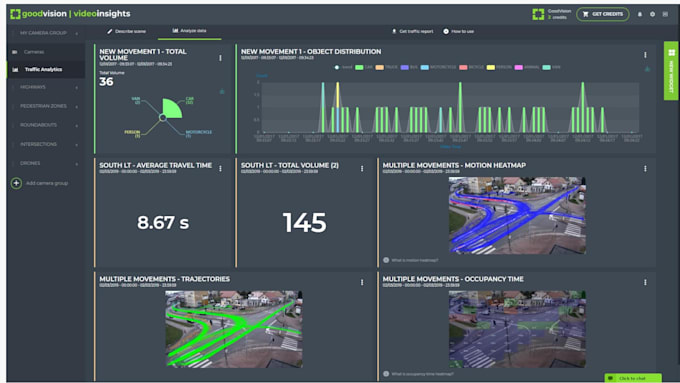Expand the Roundabouts camera group
Screen dimensions: 680x383
pyautogui.click(x=46, y=125)
